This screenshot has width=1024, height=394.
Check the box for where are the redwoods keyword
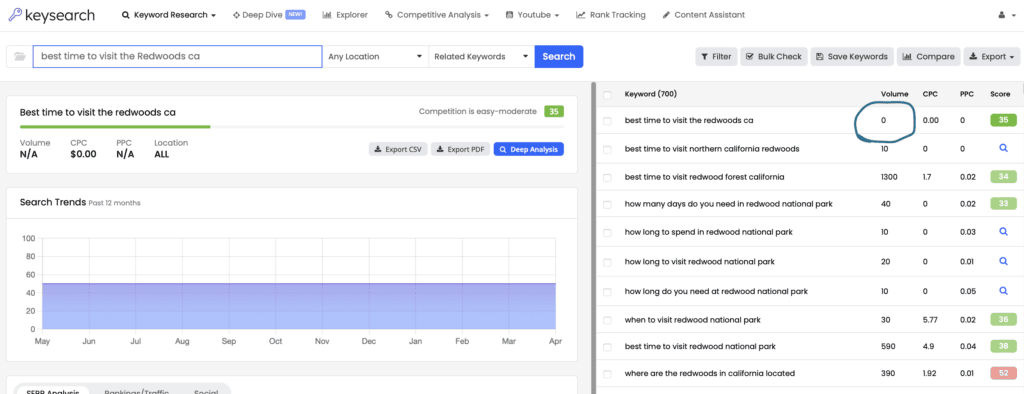pos(607,374)
